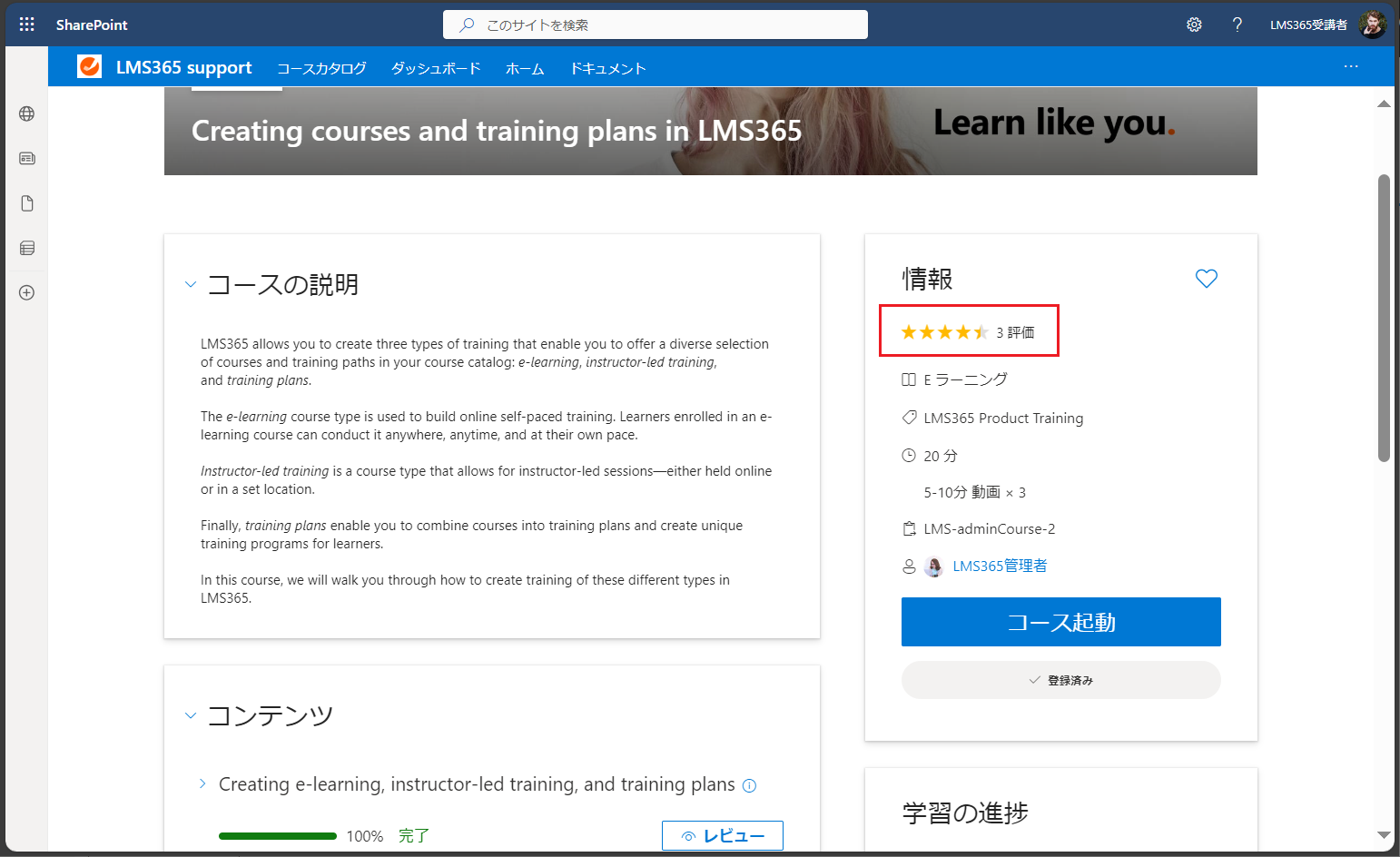Viewport: 1400px width, 857px height.
Task: Click the scrollbar down arrow
Action: [x=1384, y=835]
